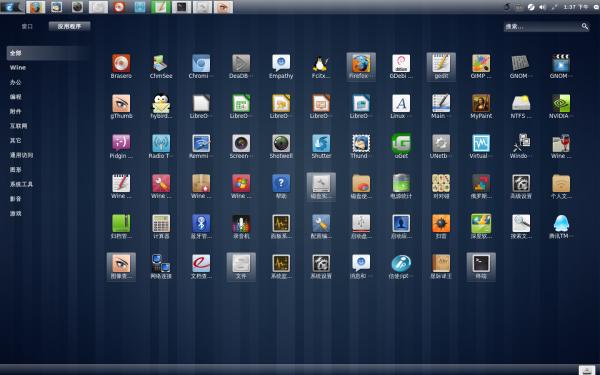Launch the calculator app 计算器

click(x=161, y=227)
